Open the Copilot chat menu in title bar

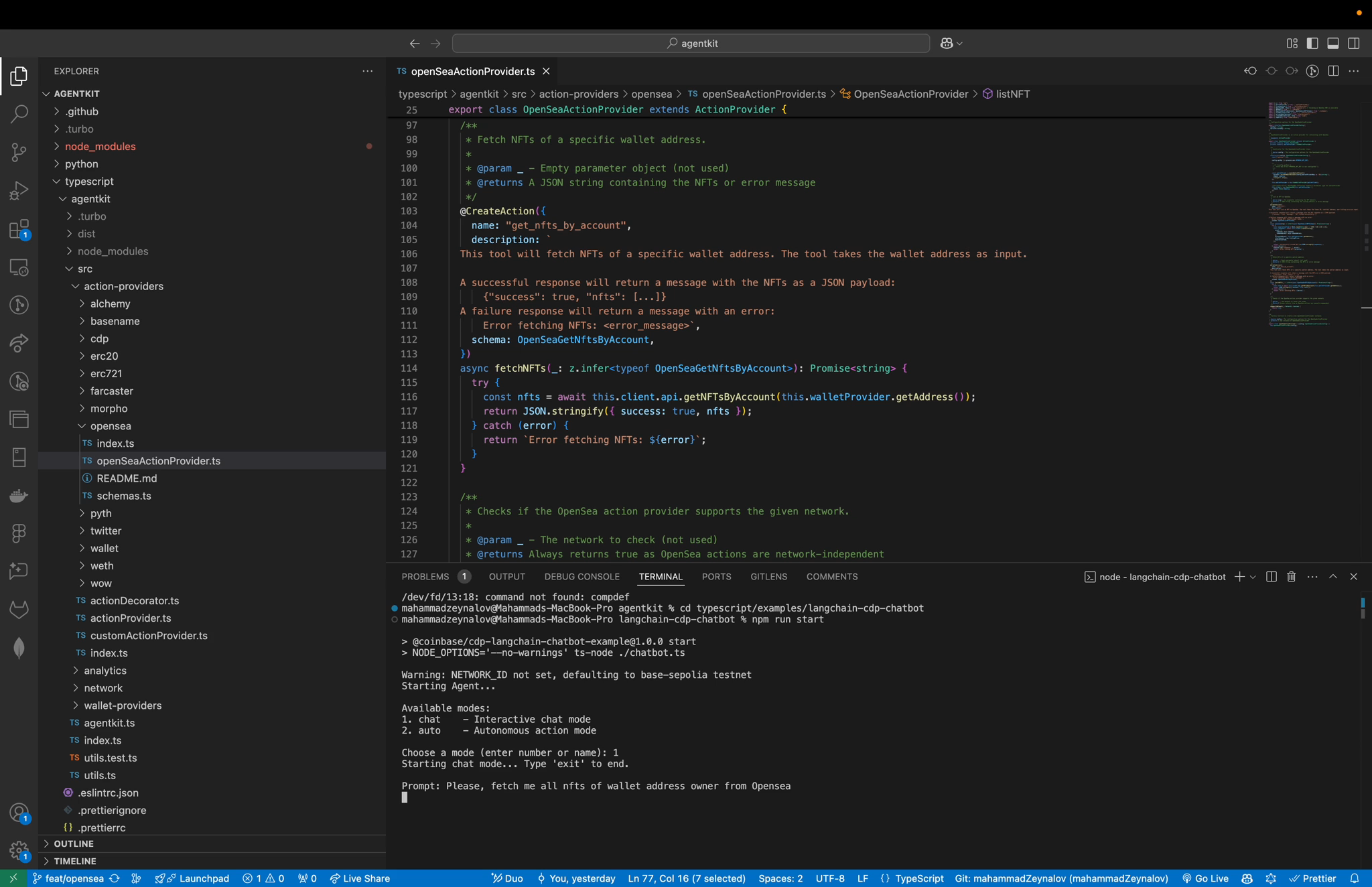pos(951,44)
